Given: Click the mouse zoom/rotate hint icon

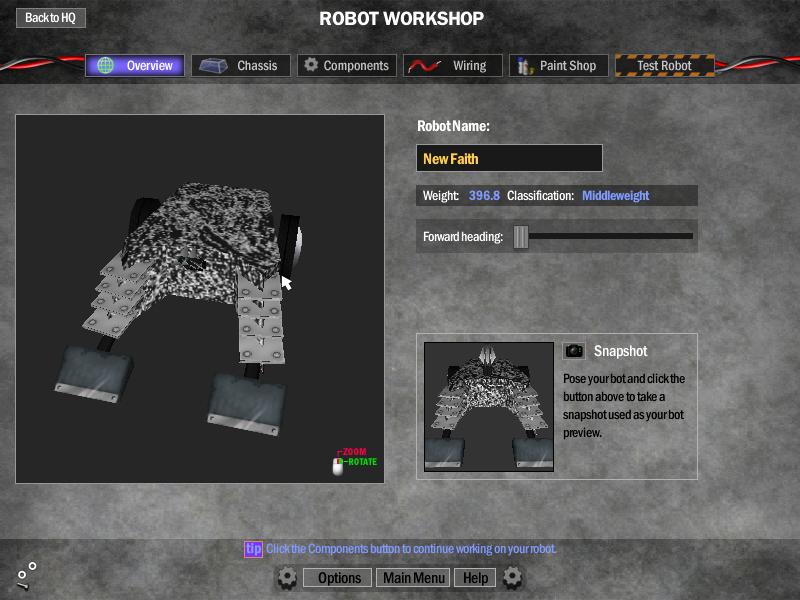Looking at the screenshot, I should (338, 466).
